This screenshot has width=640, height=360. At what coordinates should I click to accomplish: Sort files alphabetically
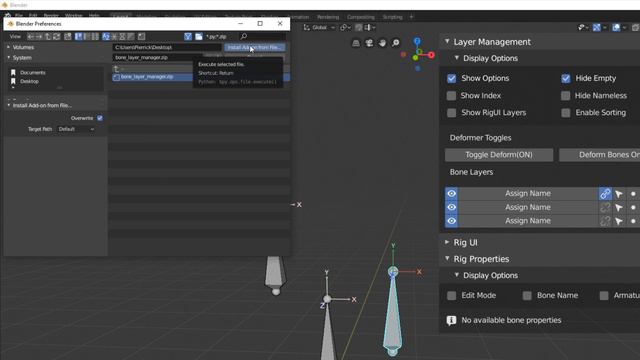point(106,37)
